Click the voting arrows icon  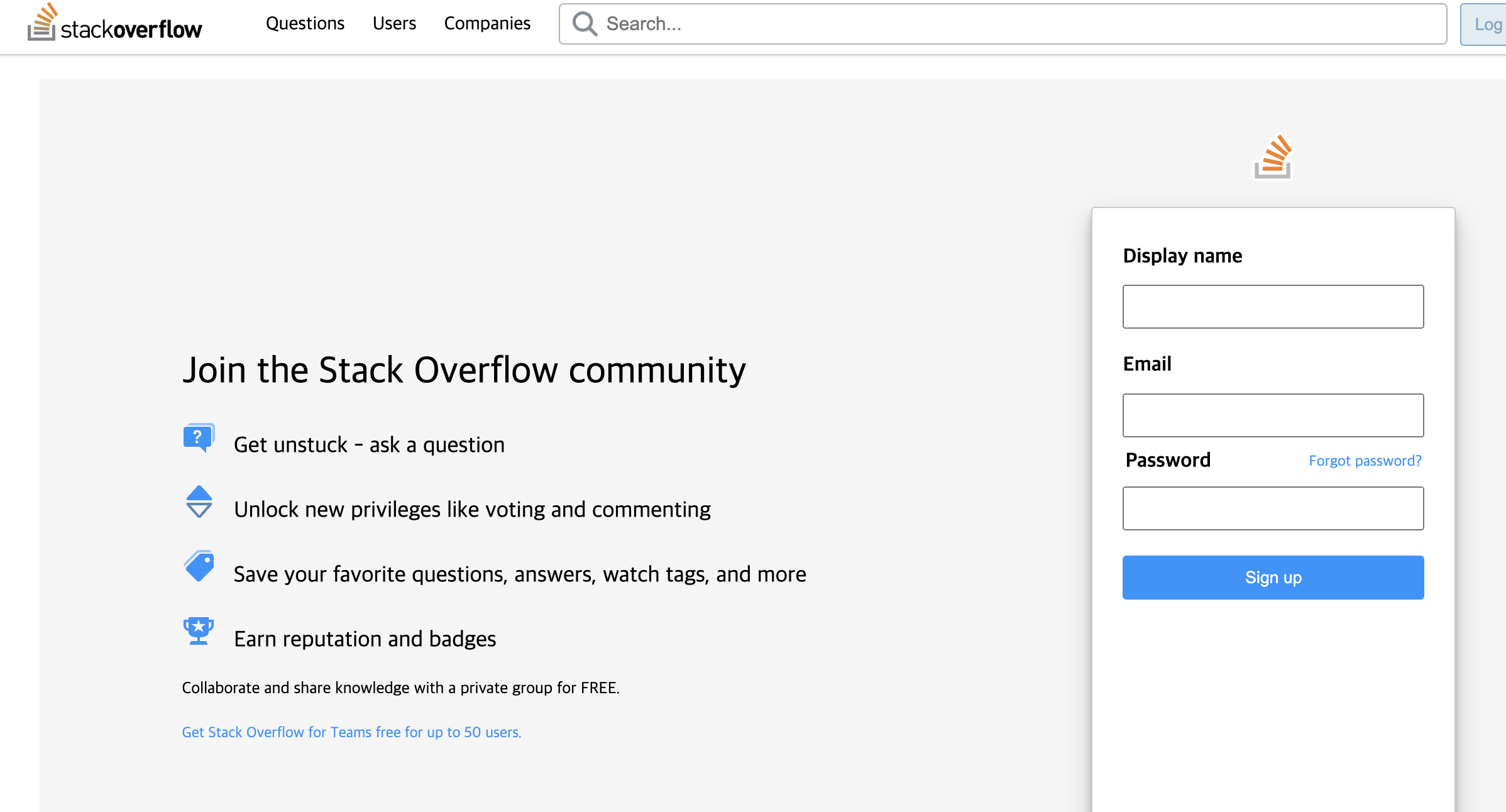[x=199, y=502]
